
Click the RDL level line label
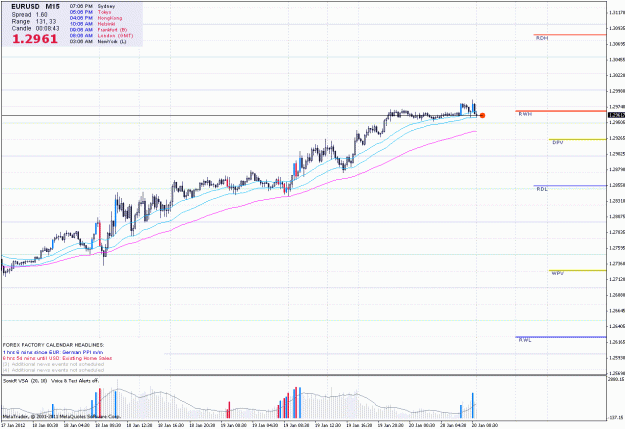[x=542, y=189]
